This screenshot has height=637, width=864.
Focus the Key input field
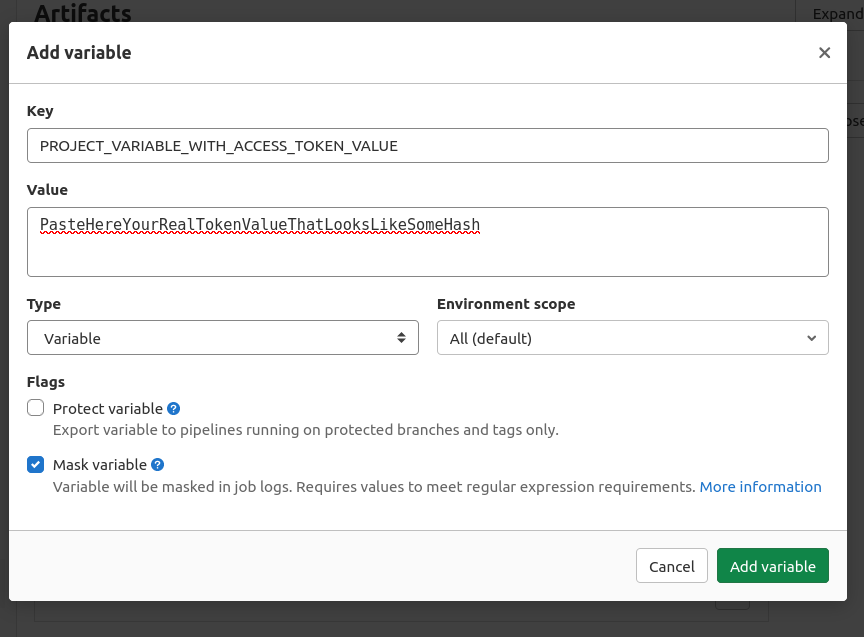(427, 146)
